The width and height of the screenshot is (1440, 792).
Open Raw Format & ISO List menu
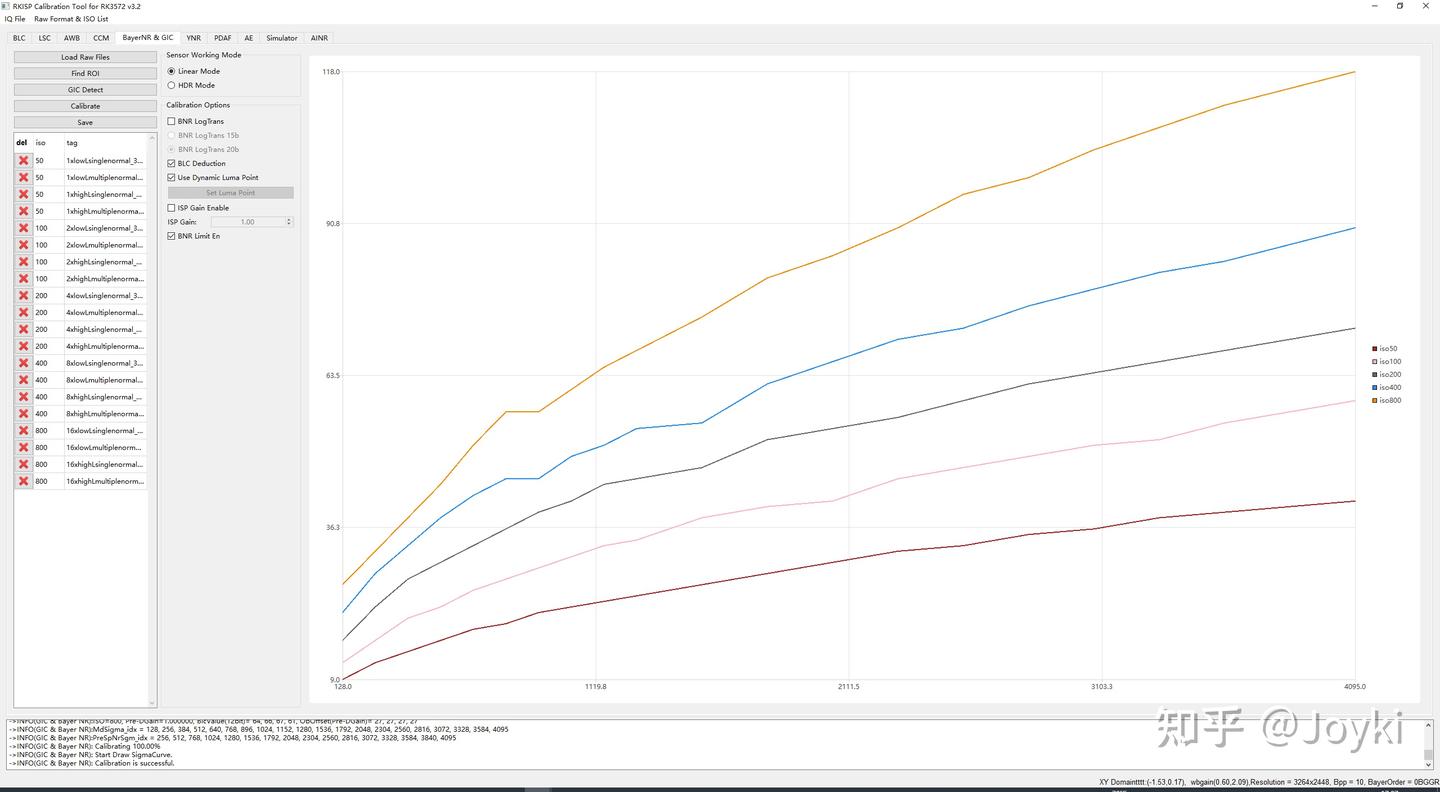point(71,19)
